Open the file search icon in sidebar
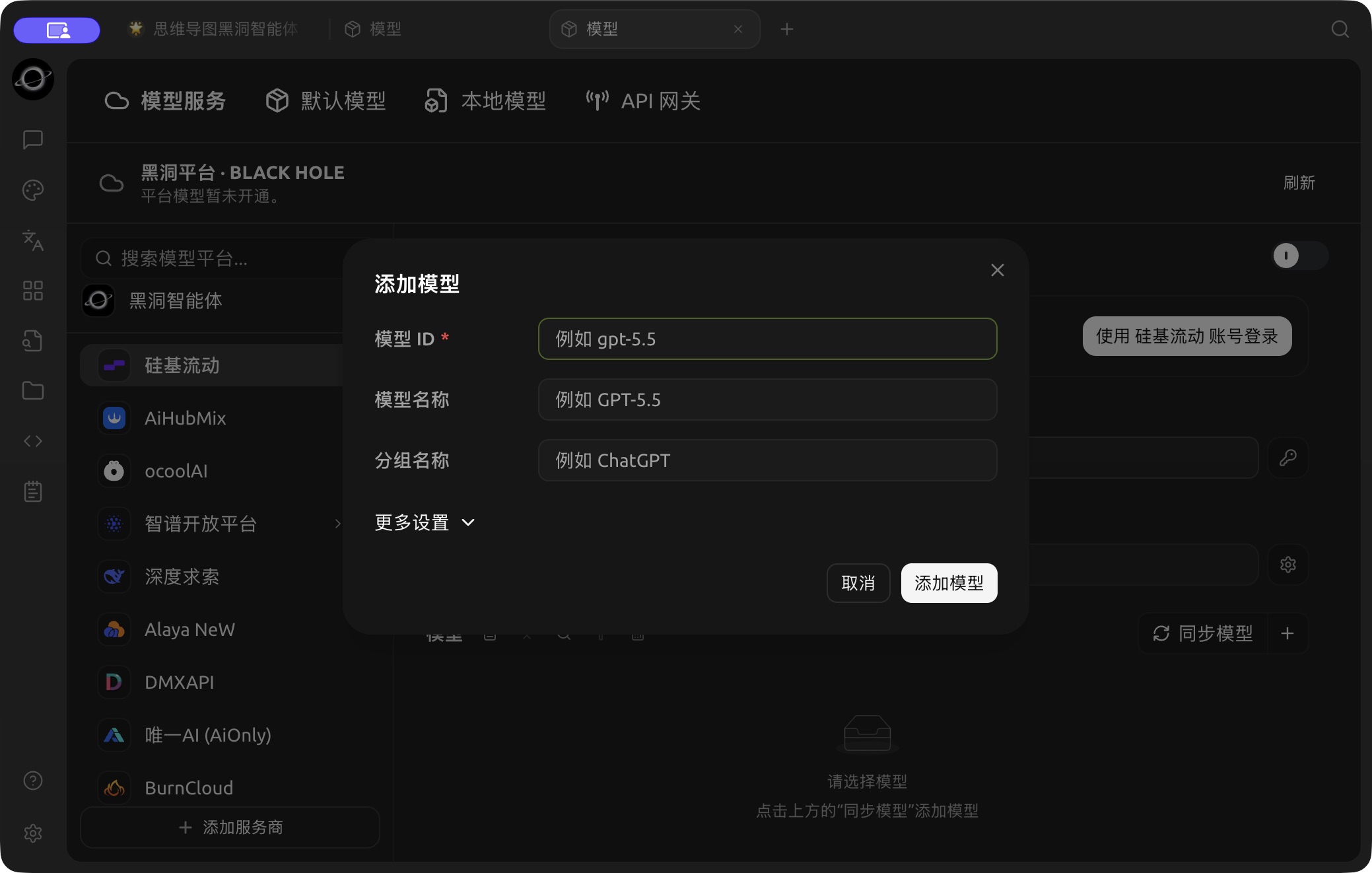This screenshot has width=1372, height=873. [x=33, y=341]
